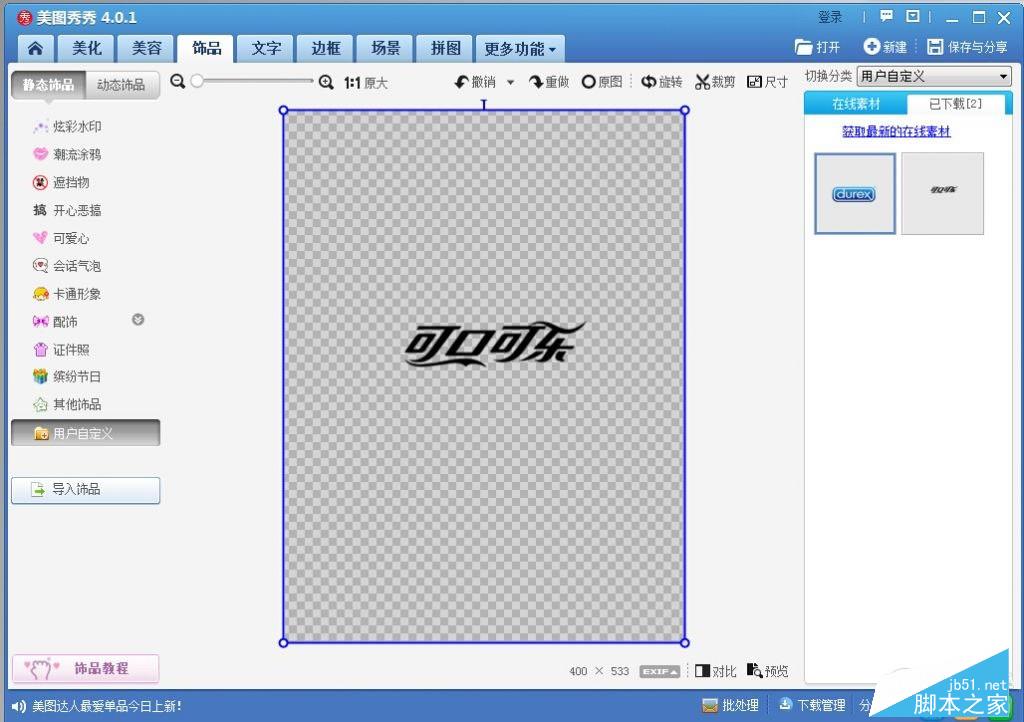Choose the 开心恶搞 category
Image resolution: width=1024 pixels, height=722 pixels.
click(67, 210)
